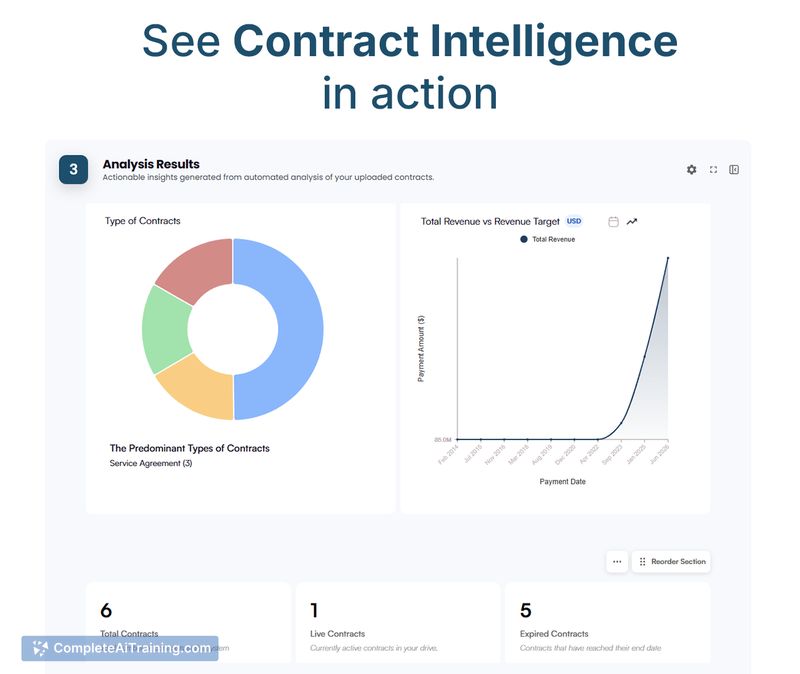Select the green donut chart segment
The image size is (800, 674).
(165, 328)
